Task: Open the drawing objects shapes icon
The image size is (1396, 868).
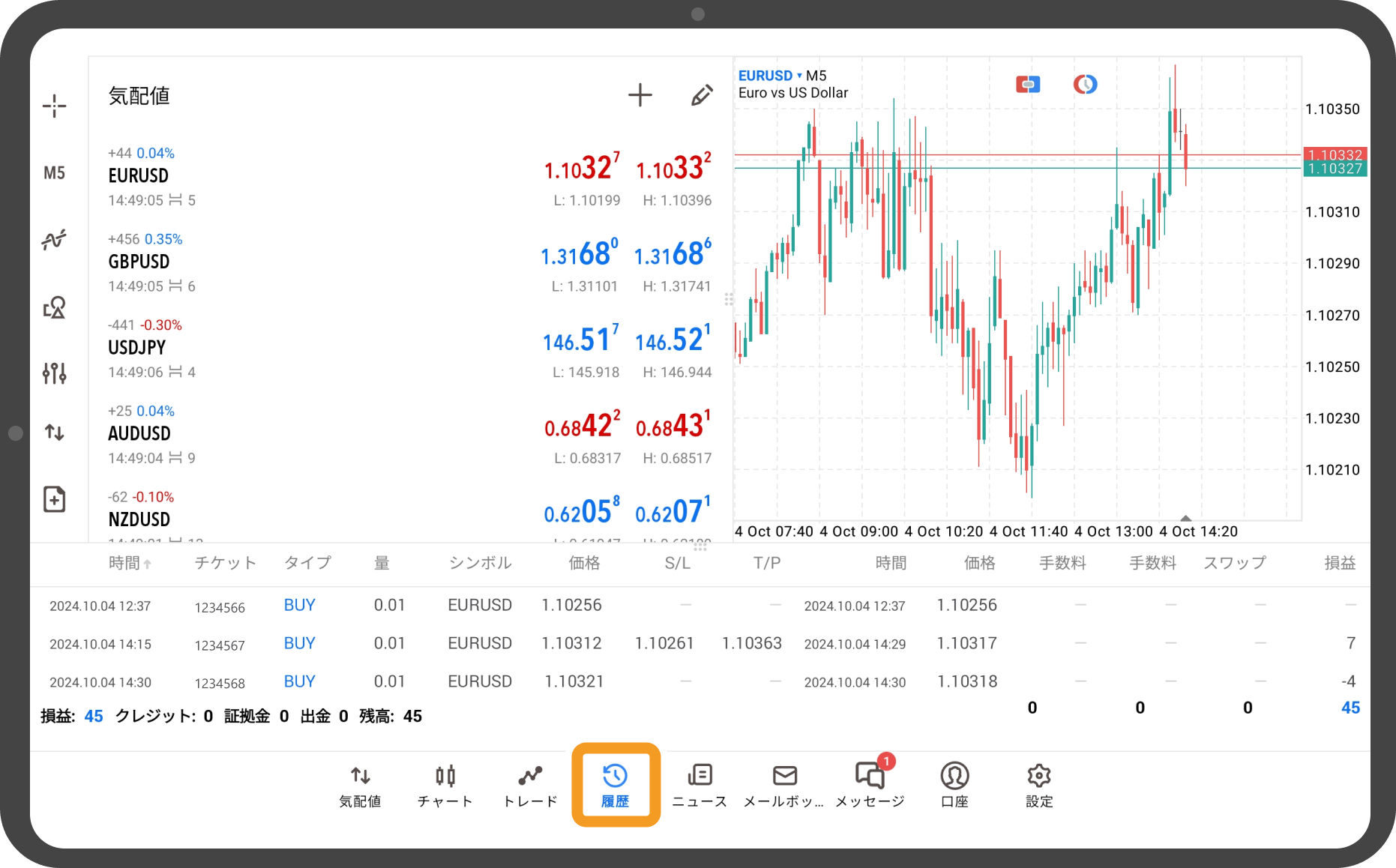Action: 54,307
